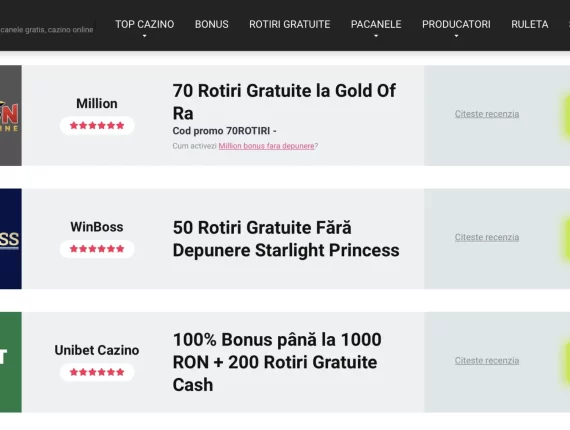Expand the PACANELE menu arrow
This screenshot has height=430, width=570.
376,36
